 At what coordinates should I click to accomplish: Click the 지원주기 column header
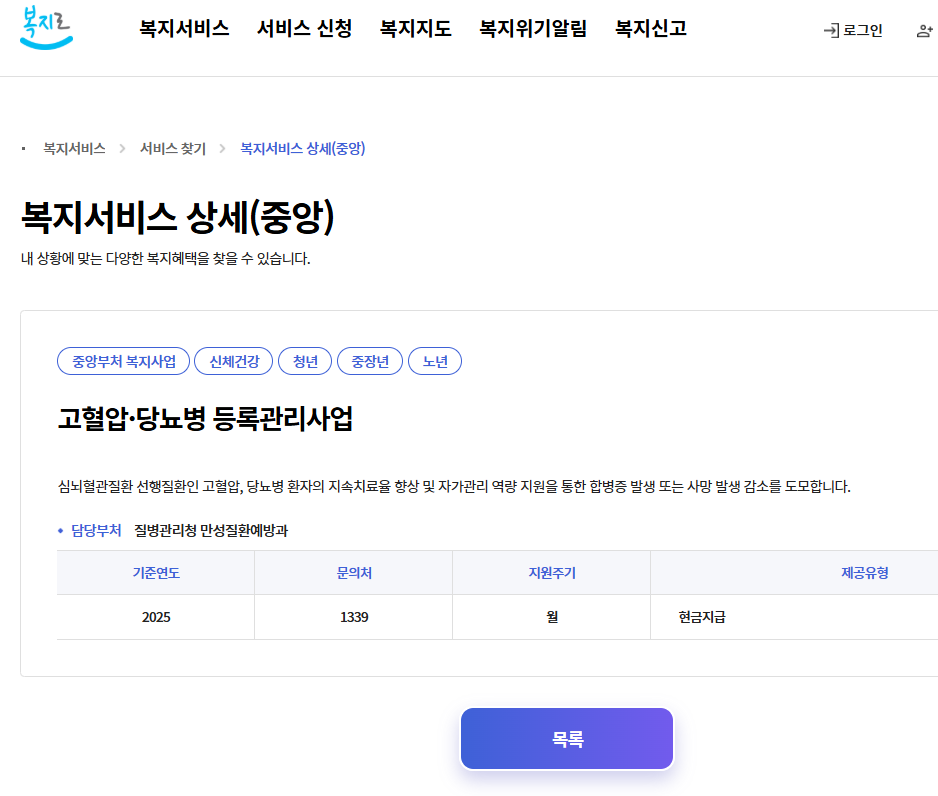coord(552,573)
